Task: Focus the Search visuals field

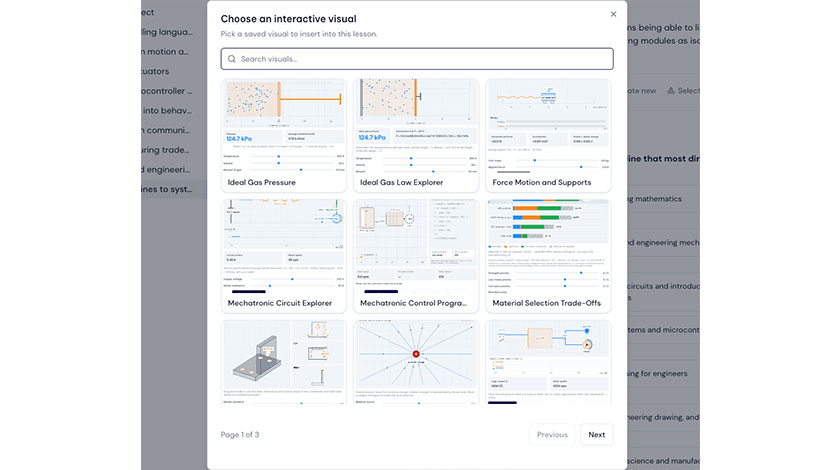Action: click(x=417, y=59)
